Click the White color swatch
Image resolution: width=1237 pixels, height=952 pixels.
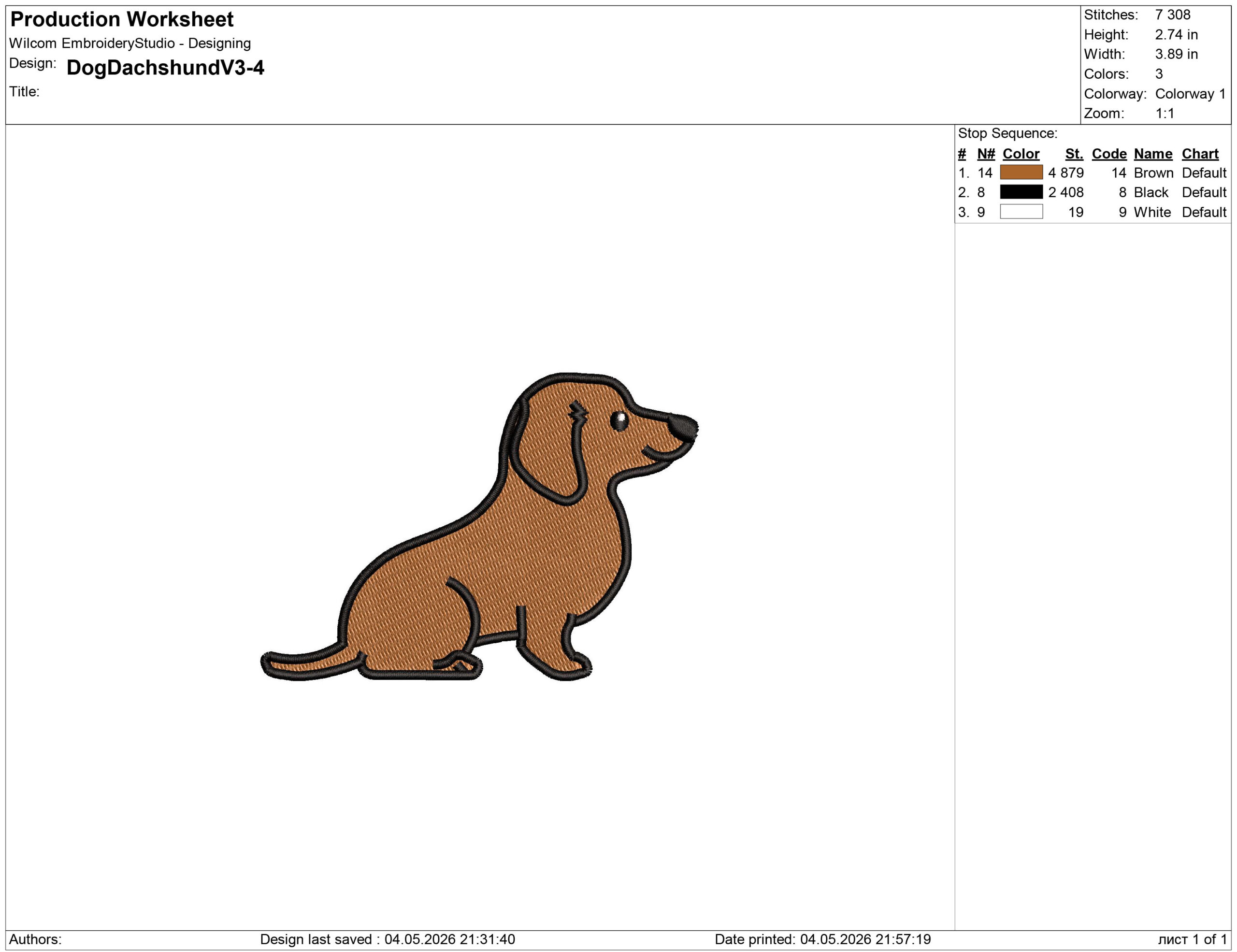(x=1021, y=212)
